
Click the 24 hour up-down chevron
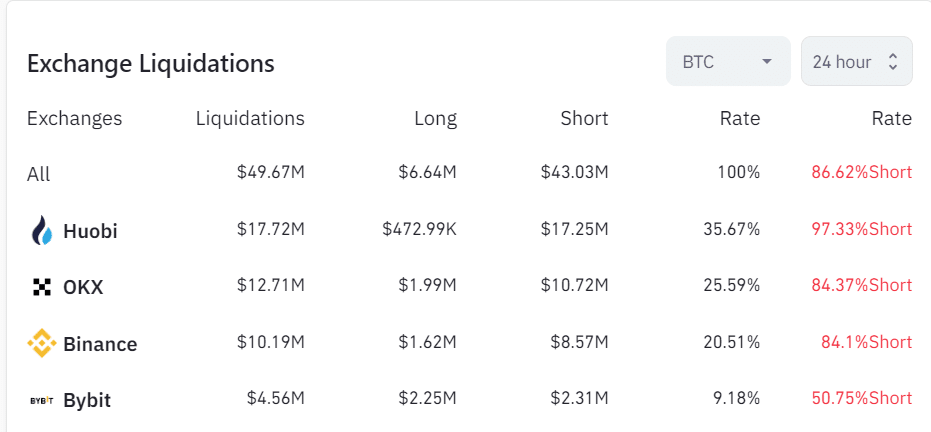tap(893, 62)
